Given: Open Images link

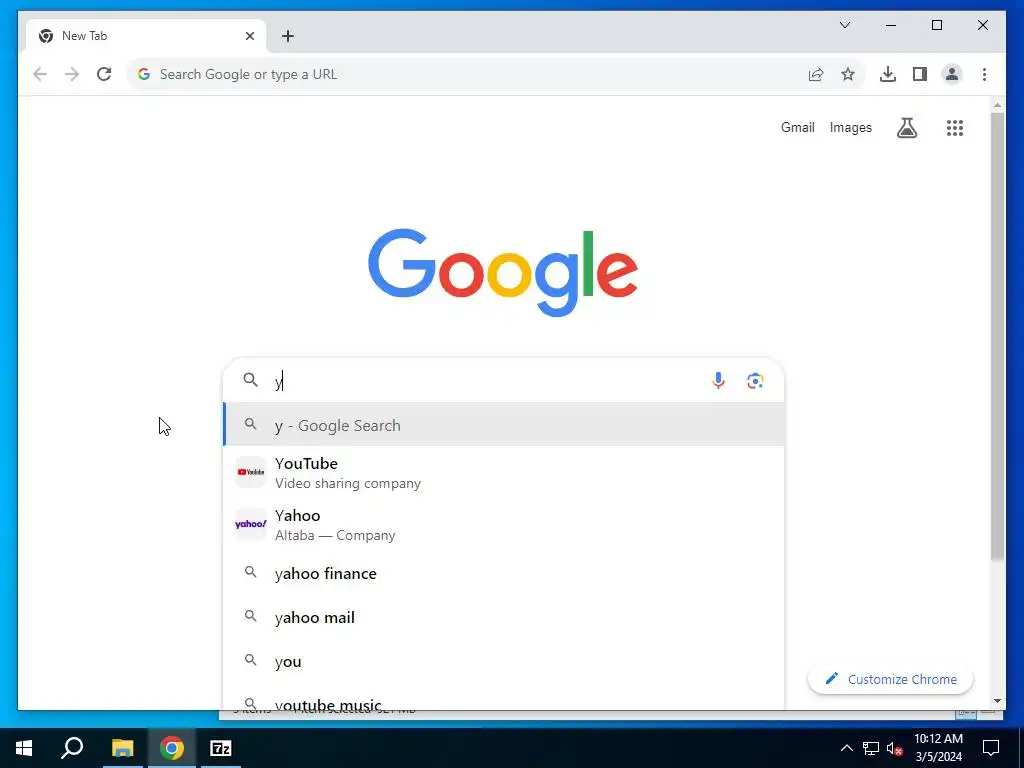Looking at the screenshot, I should pos(850,127).
